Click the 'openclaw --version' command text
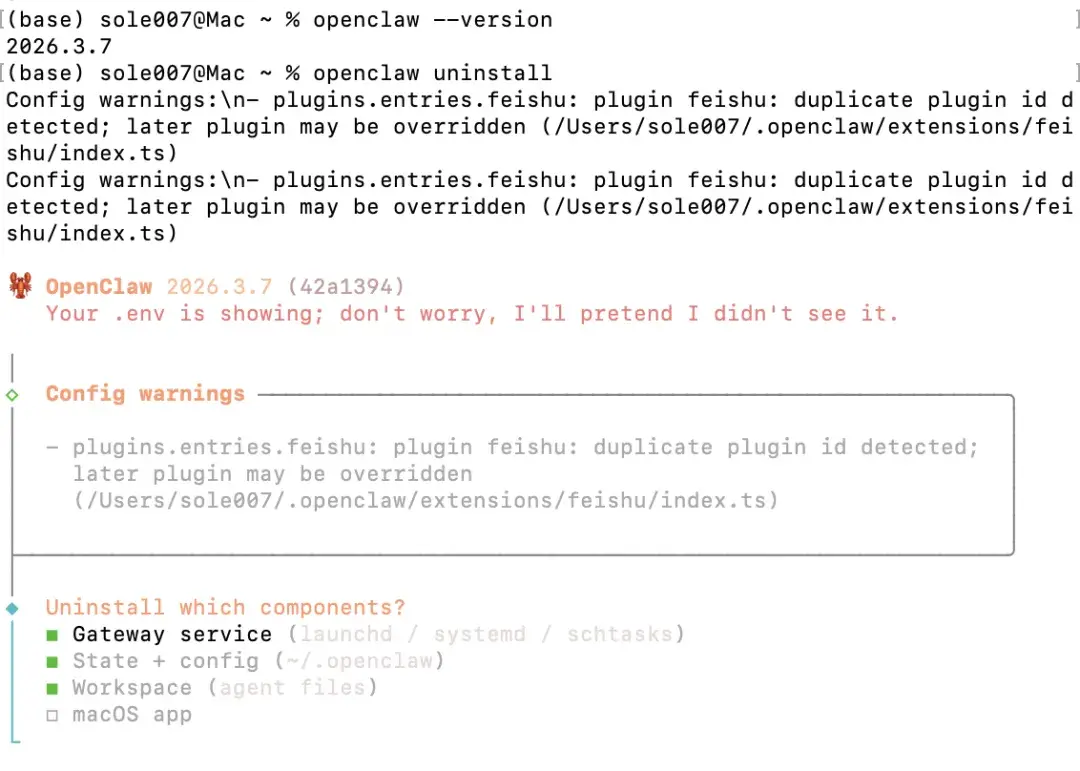 tap(432, 20)
